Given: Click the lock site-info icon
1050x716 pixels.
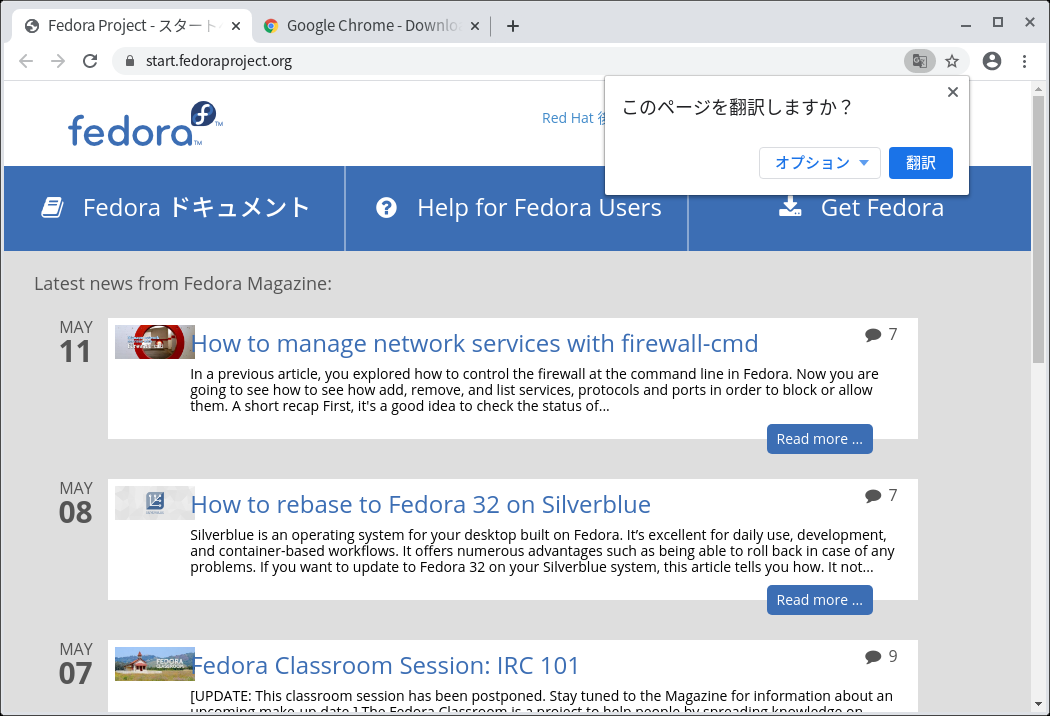Looking at the screenshot, I should click(x=130, y=61).
